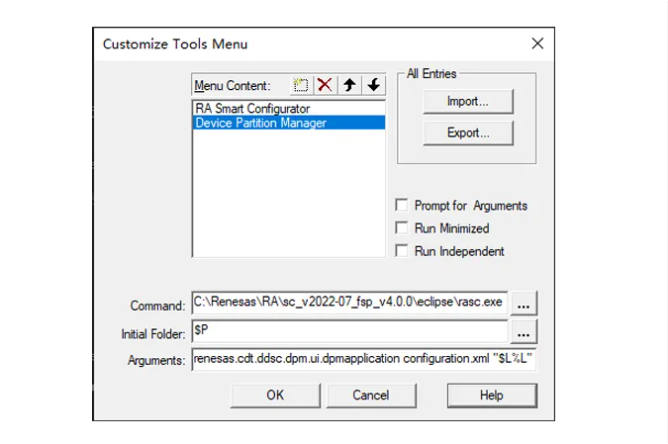Click into the Arguments text field
This screenshot has height=444, width=668.
pos(364,359)
